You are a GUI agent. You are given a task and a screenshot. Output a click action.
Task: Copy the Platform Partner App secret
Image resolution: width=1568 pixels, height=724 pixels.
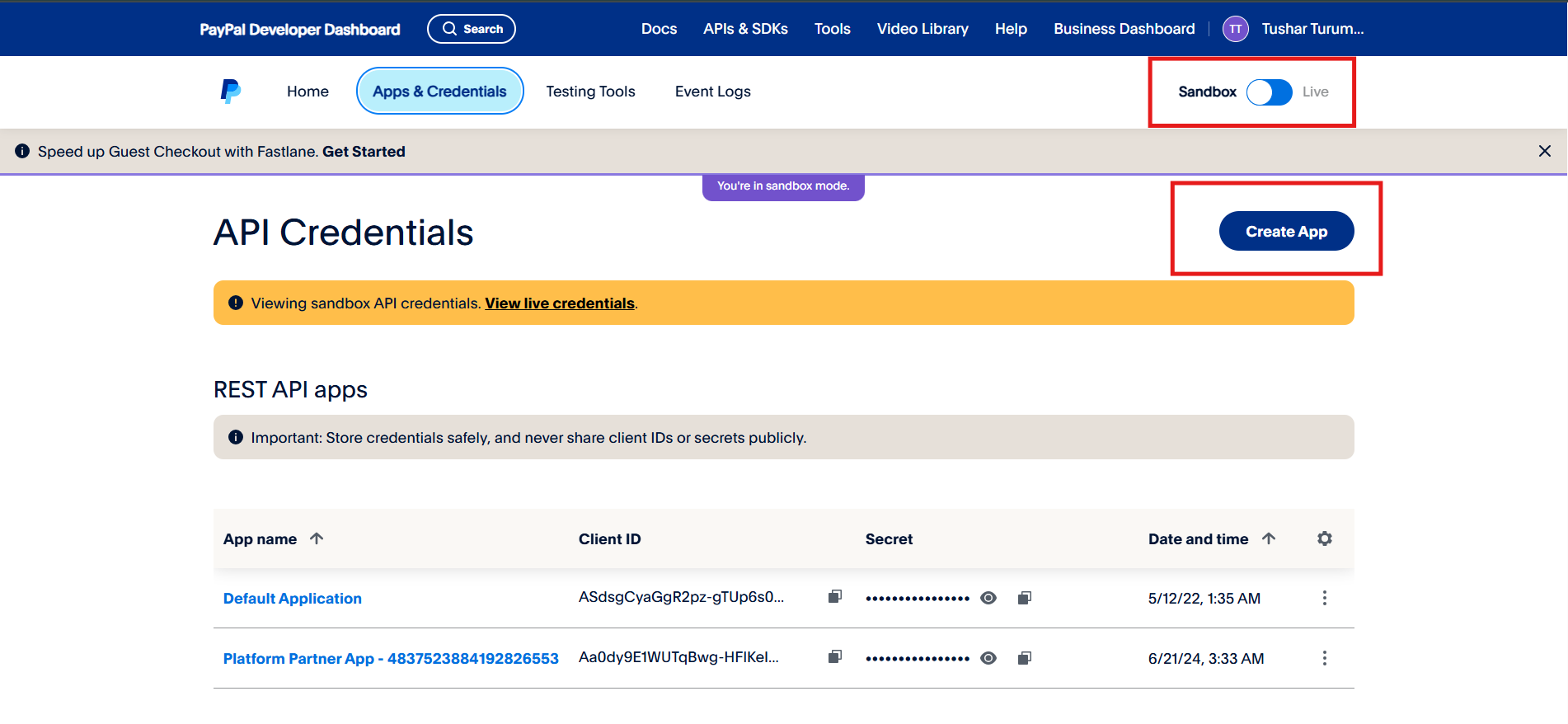(x=1024, y=658)
